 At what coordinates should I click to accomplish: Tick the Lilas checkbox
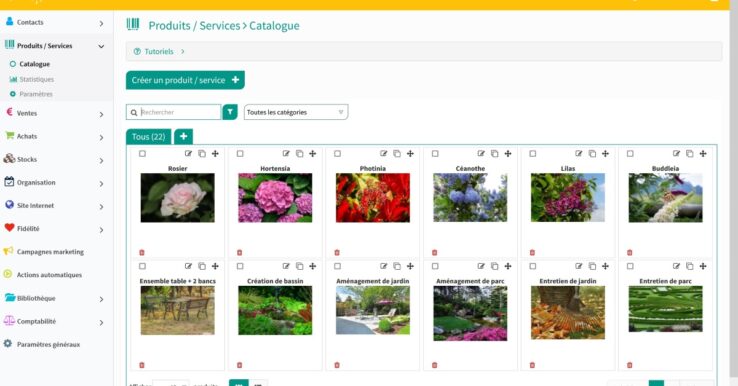coord(533,153)
